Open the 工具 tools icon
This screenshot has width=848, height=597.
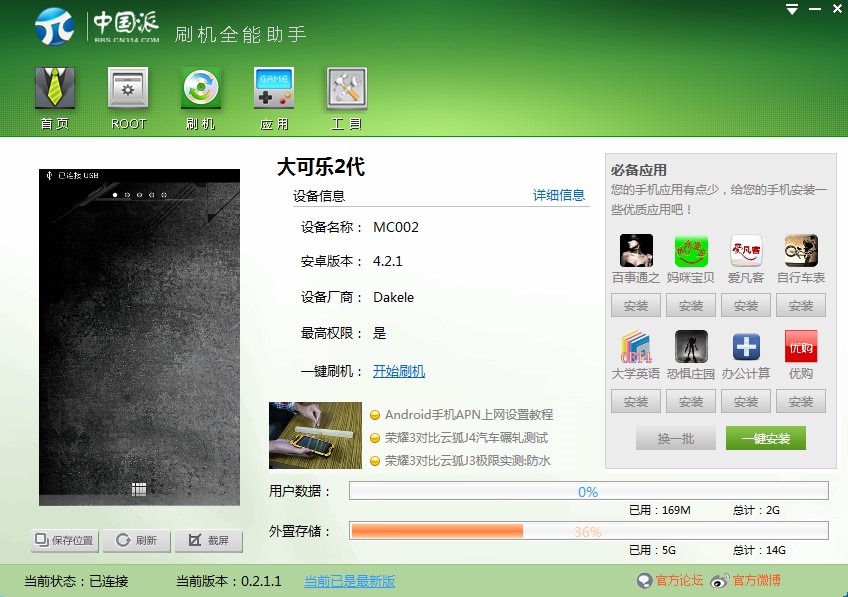(347, 88)
